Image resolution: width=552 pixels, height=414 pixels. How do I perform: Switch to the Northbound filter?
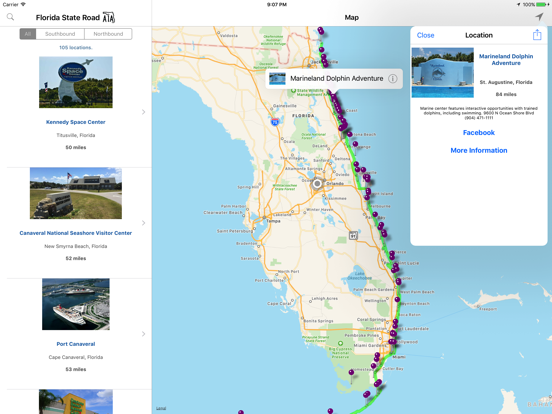pyautogui.click(x=108, y=34)
